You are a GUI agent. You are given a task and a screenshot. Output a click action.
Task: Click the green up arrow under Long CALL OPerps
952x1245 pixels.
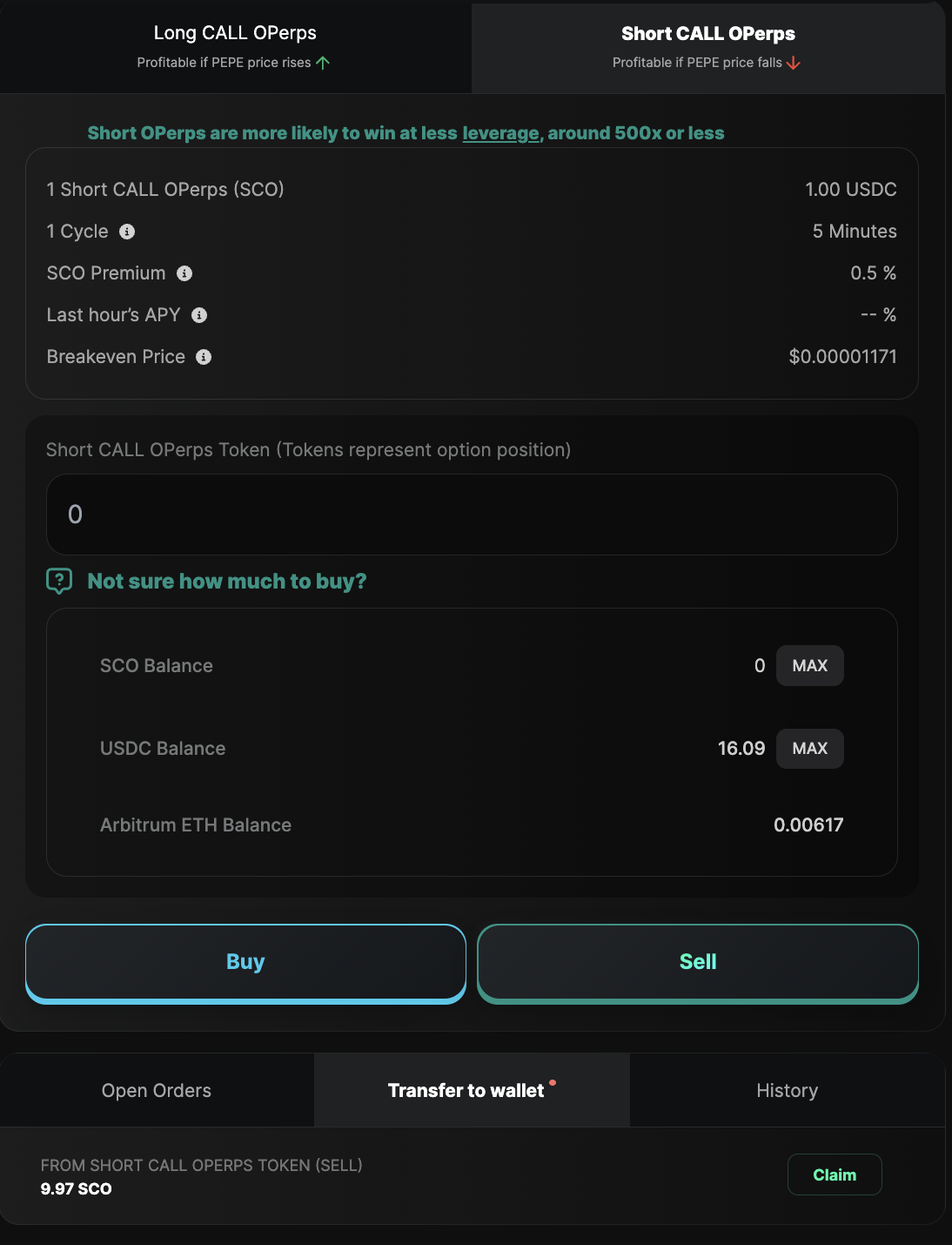point(323,63)
